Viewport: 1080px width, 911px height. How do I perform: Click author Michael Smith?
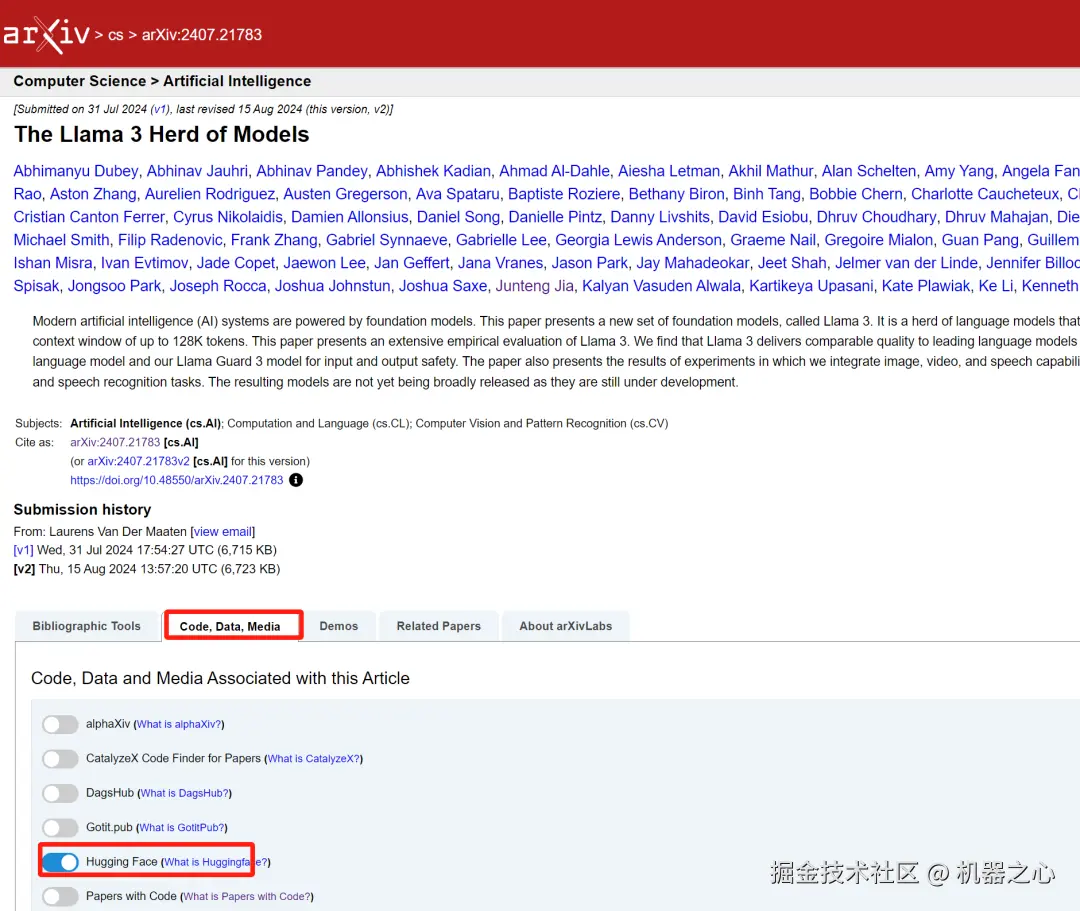point(61,240)
